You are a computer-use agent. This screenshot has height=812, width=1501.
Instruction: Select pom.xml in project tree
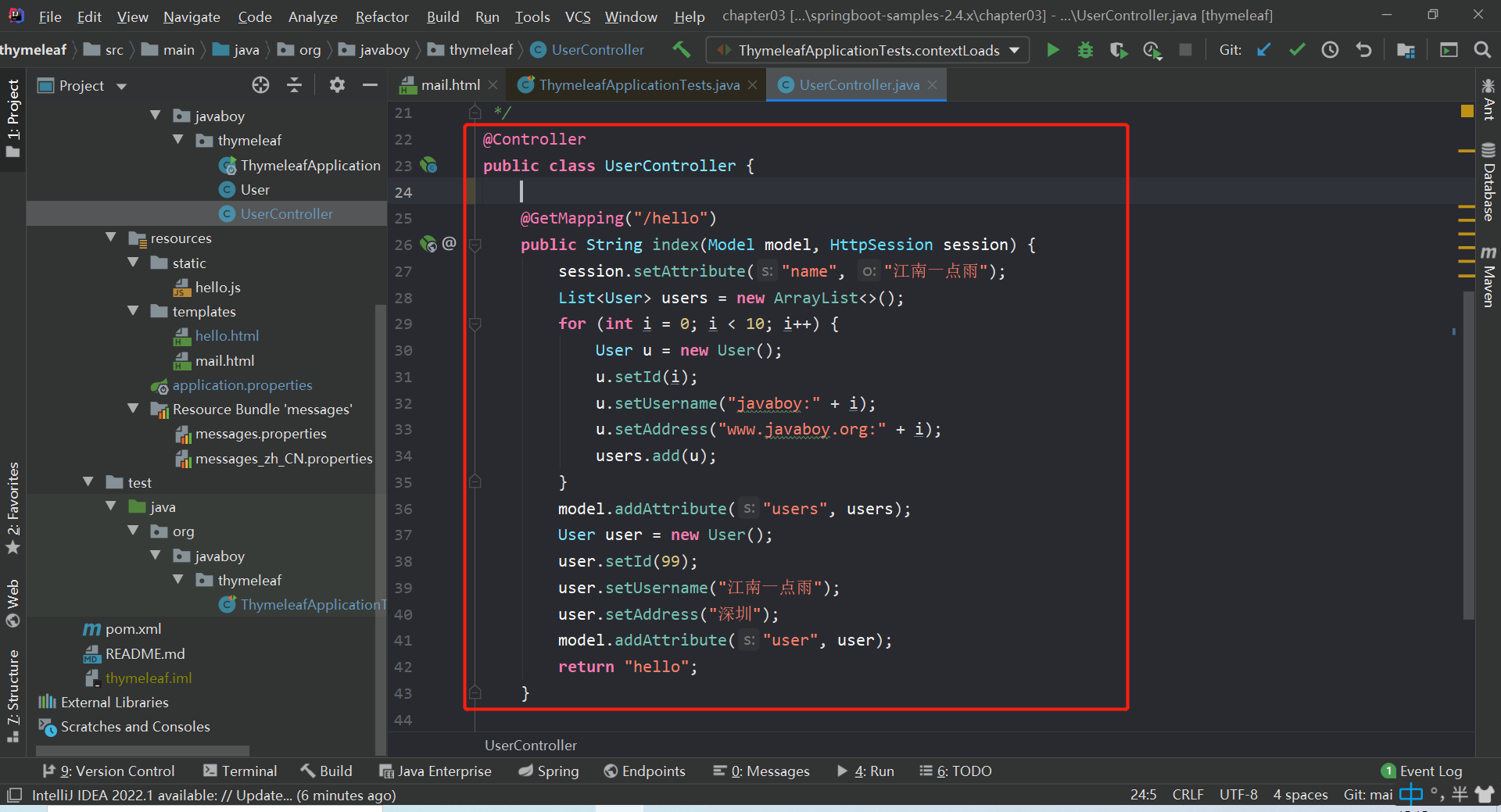133,628
